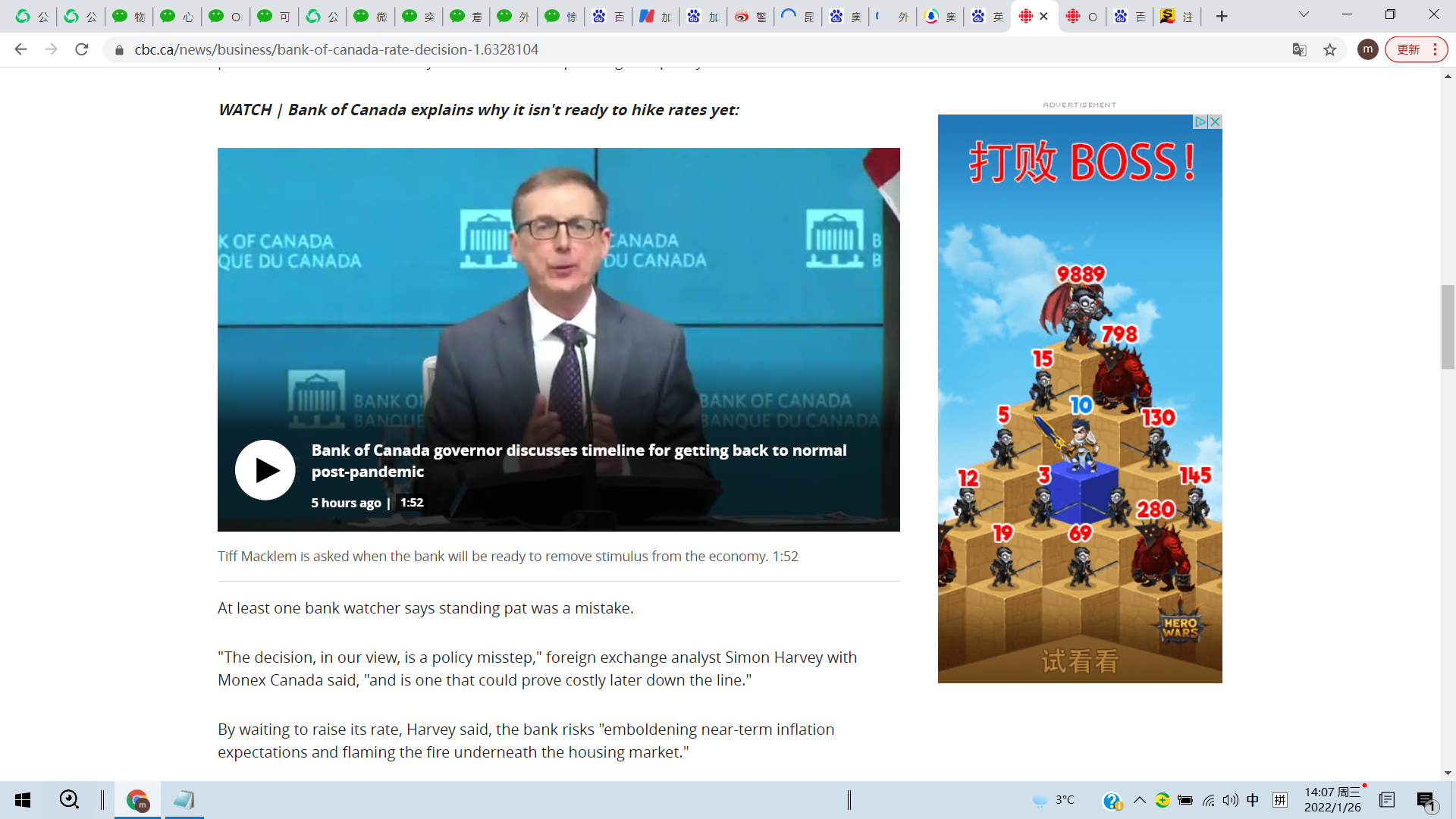Screen dimensions: 1456x819
Task: Click the green 360 tray icon
Action: coord(1163,800)
